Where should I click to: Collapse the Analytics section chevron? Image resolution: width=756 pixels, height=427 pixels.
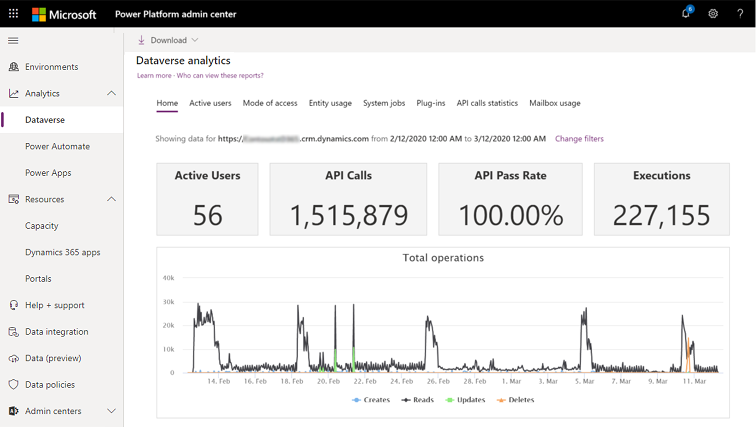pos(111,93)
